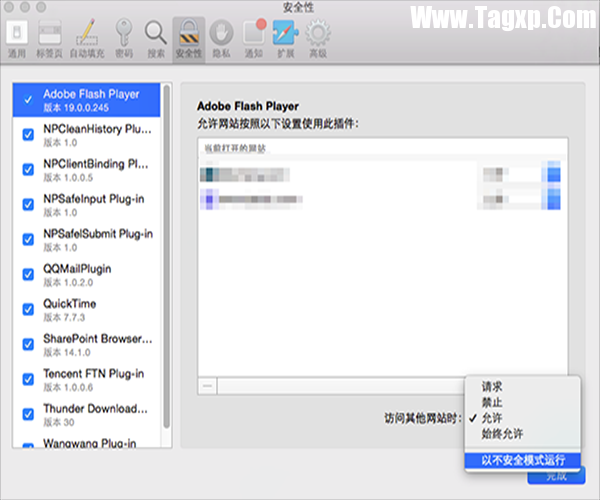Screen dimensions: 600x500
Task: Select the Wangwang Plug-in row
Action: coord(86,442)
